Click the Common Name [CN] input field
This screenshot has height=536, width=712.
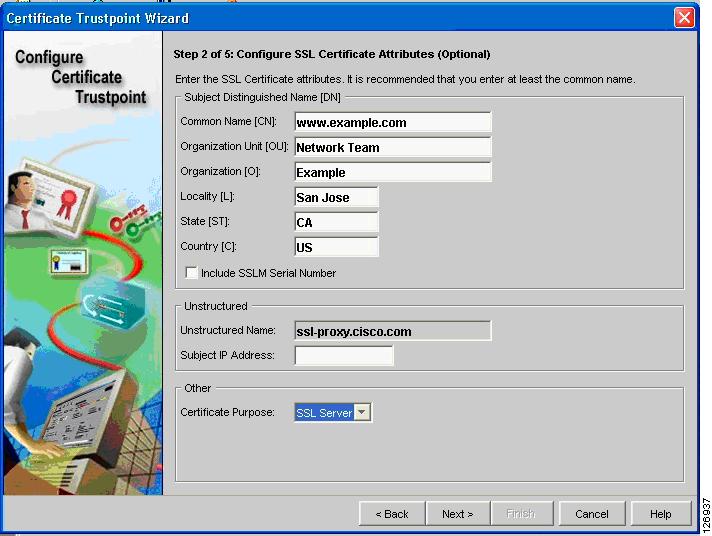click(x=393, y=122)
